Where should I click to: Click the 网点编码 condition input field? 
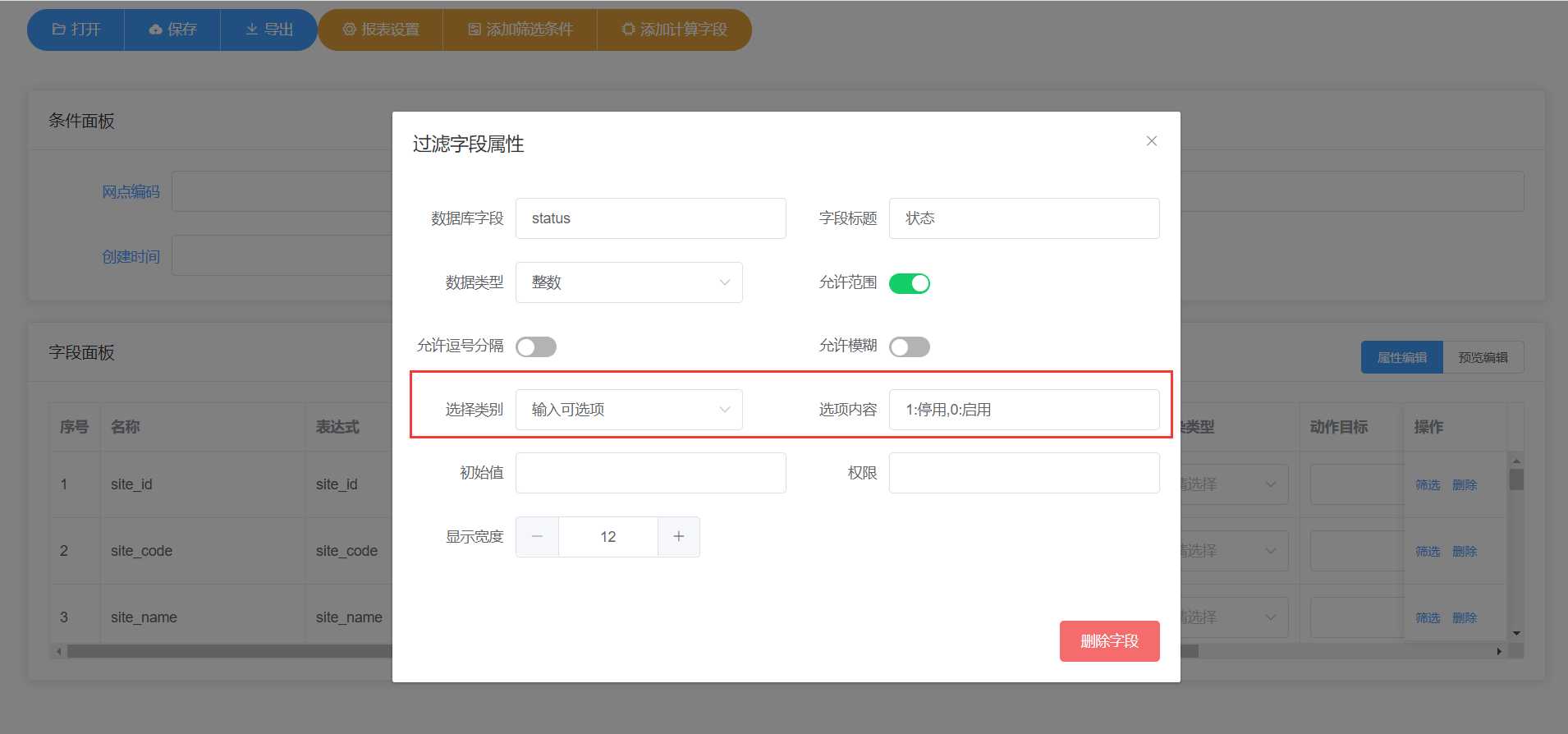pos(282,191)
